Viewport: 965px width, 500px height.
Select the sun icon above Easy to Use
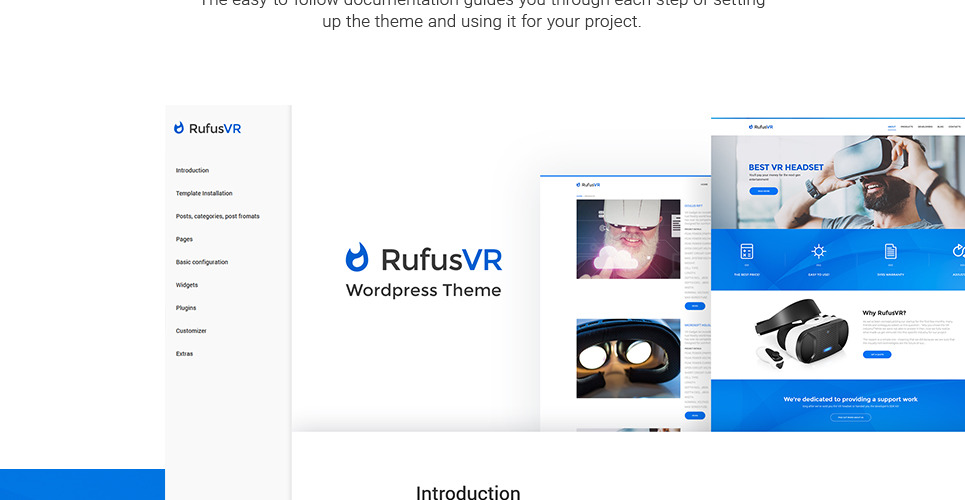818,251
